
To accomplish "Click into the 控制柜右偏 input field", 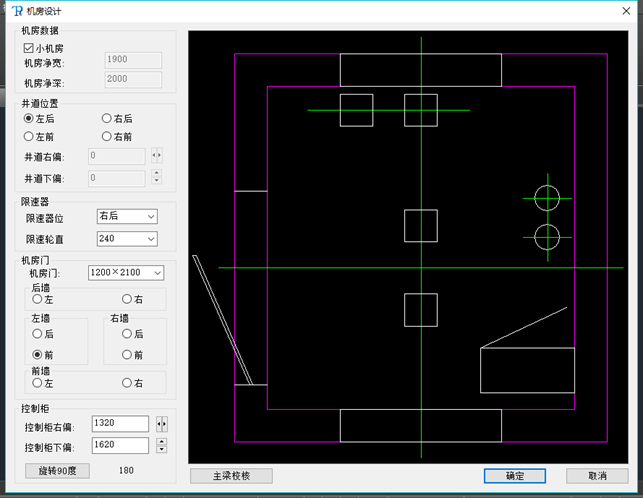I will pos(120,424).
